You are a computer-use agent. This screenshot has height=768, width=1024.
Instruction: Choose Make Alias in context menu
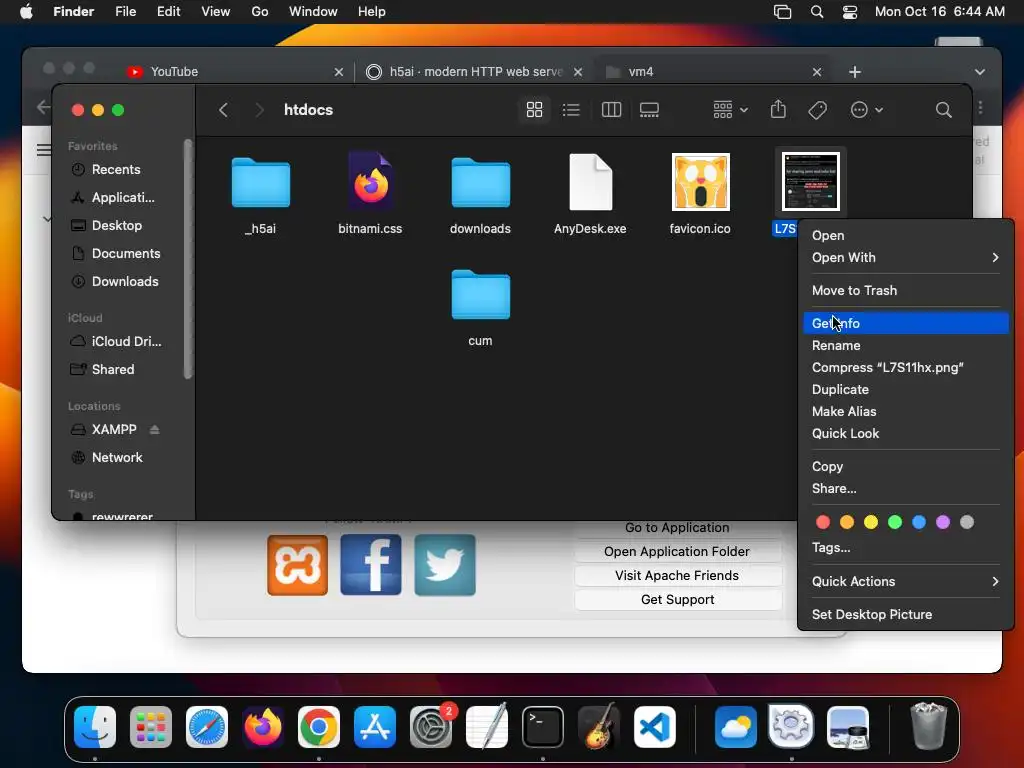click(x=906, y=411)
